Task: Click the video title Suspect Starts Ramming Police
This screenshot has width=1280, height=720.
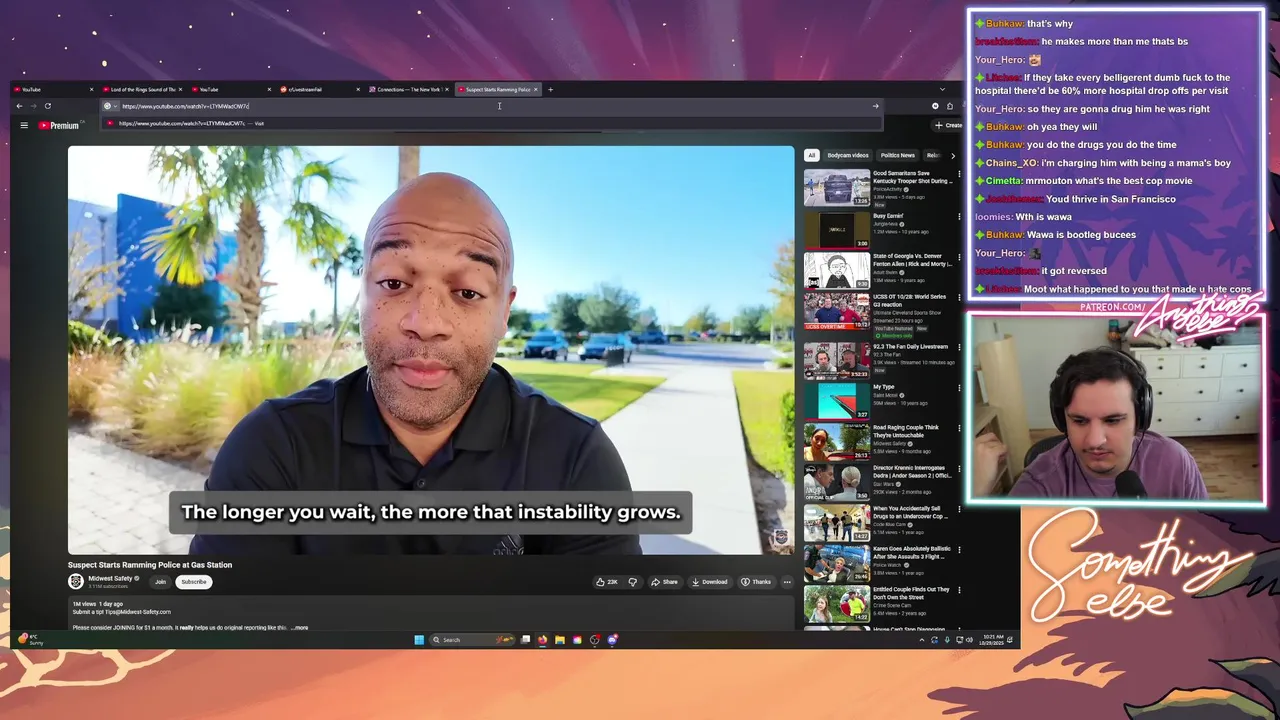Action: tap(150, 565)
